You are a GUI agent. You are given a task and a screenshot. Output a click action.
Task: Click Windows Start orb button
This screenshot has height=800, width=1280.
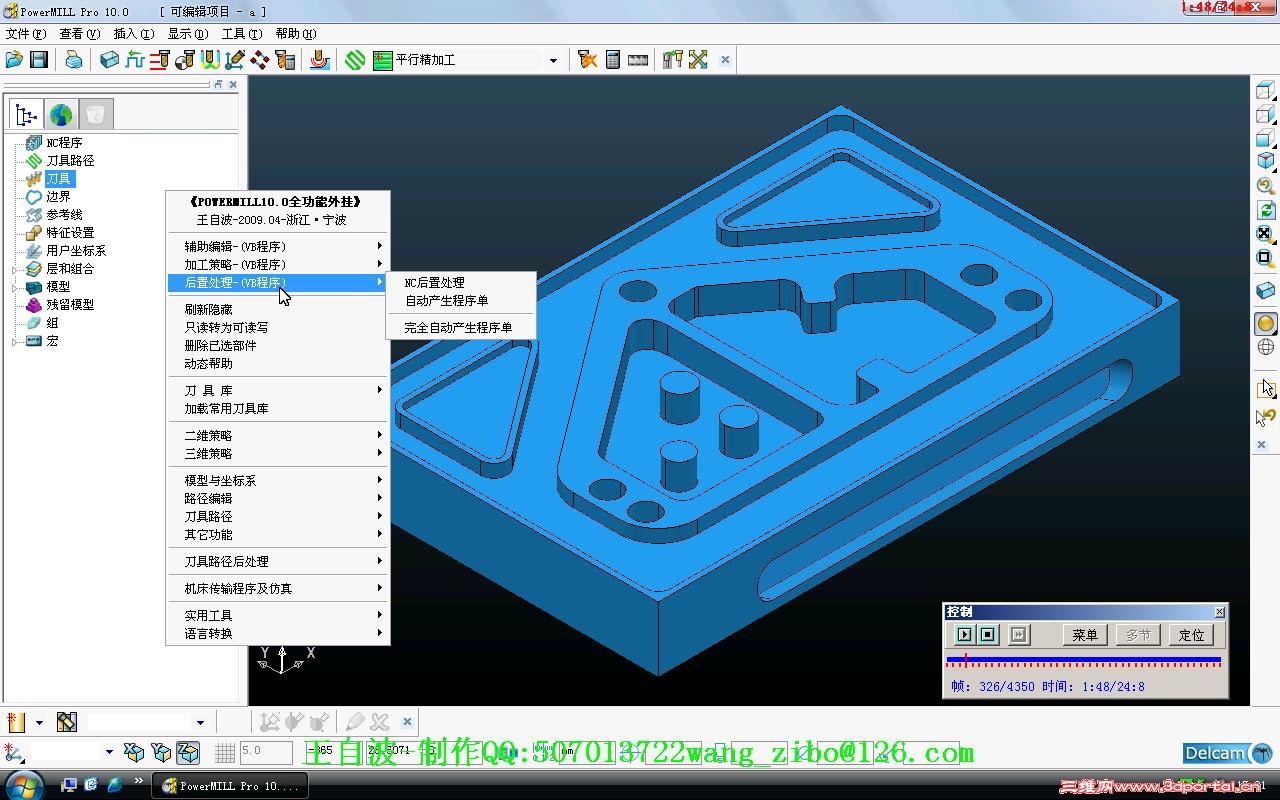coord(23,785)
